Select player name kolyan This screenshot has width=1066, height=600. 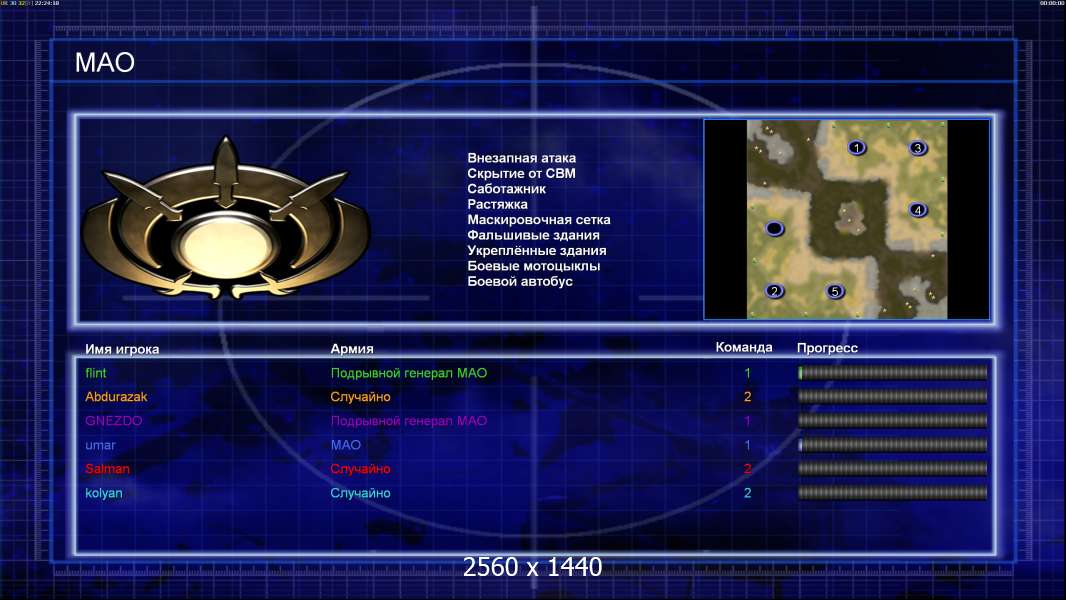[x=104, y=493]
